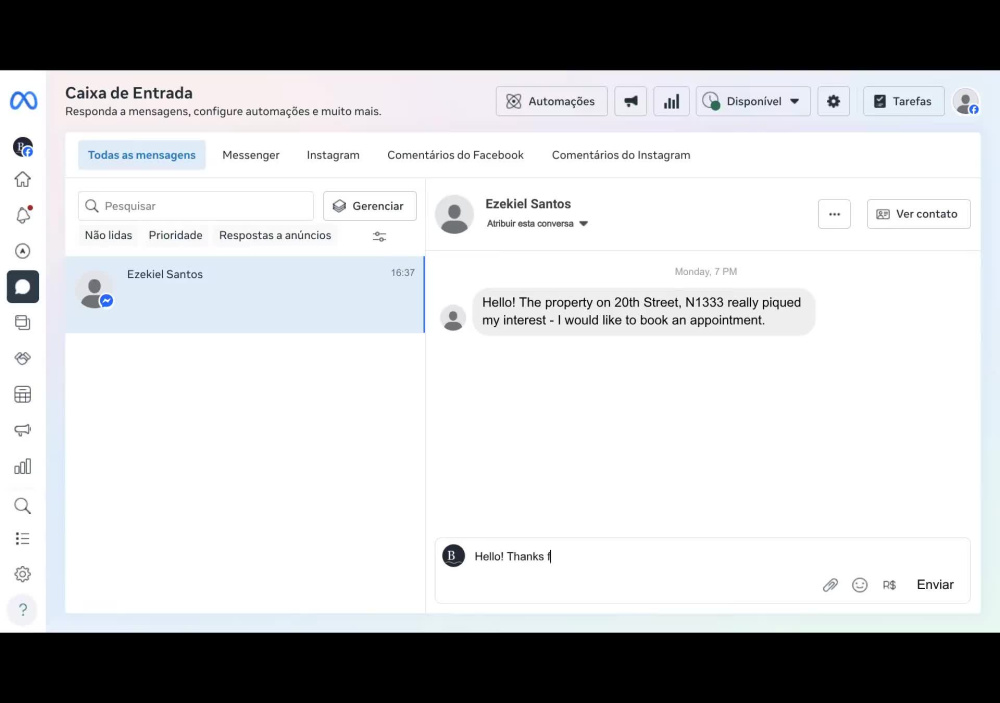This screenshot has height=703, width=1000.
Task: Switch to the Instagram tab
Action: coord(333,155)
